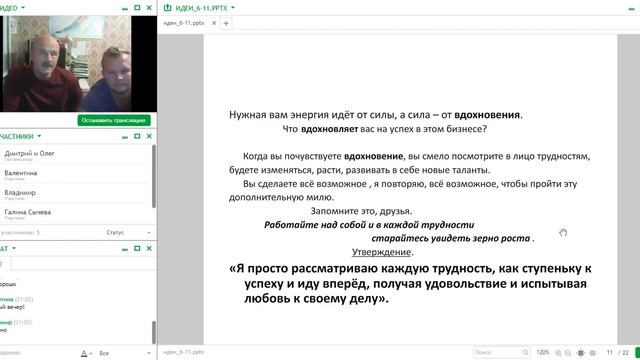Click the идеи_6-11.pptx filename in status bar
The width and height of the screenshot is (640, 360).
[x=184, y=352]
